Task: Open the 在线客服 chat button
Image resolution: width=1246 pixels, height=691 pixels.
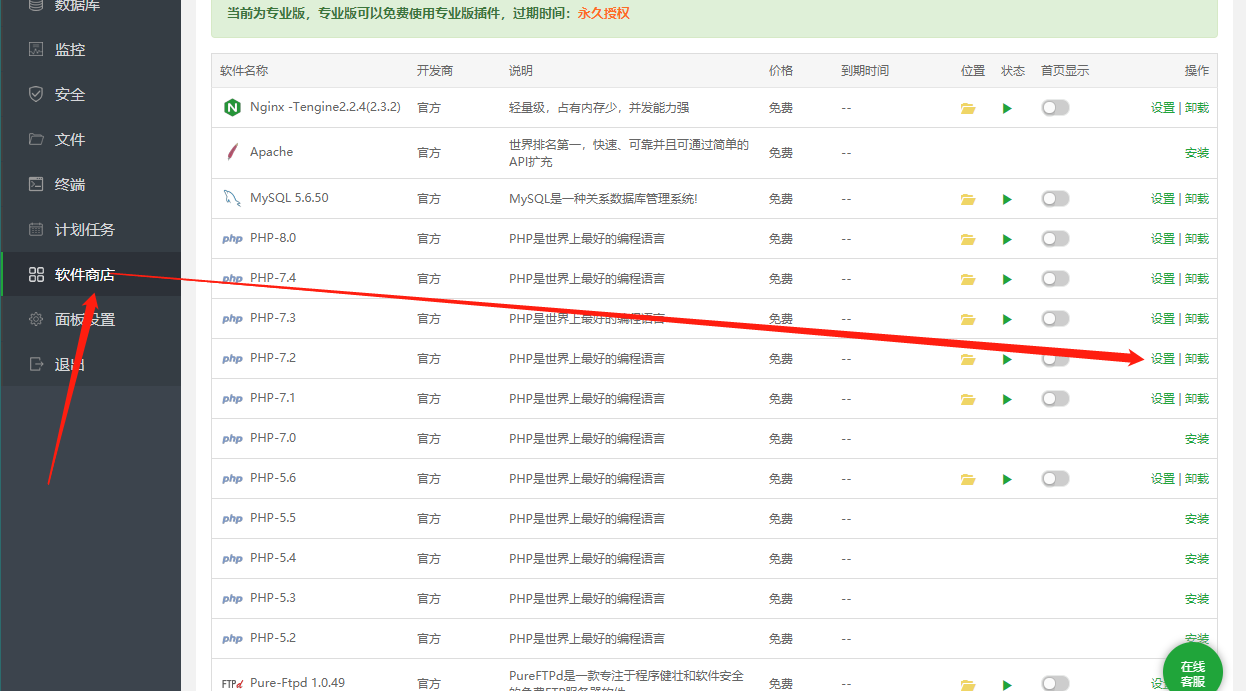Action: pos(1193,673)
